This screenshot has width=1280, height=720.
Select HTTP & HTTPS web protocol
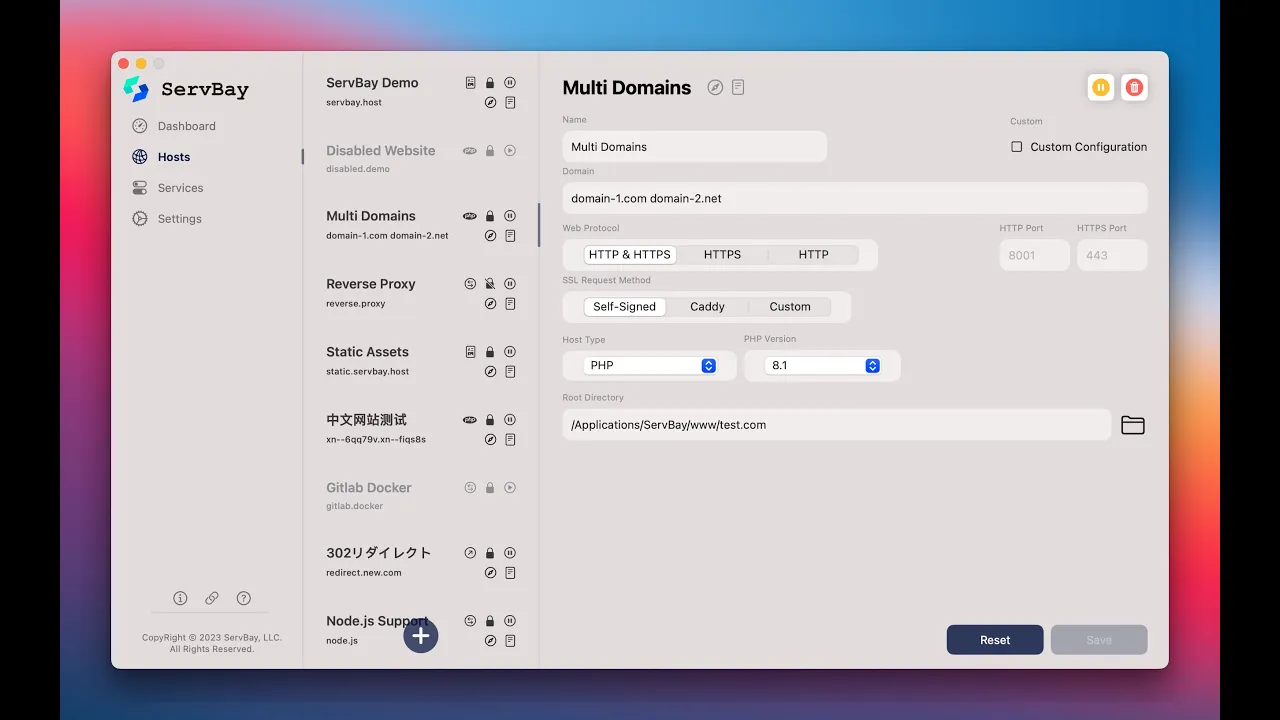click(630, 255)
